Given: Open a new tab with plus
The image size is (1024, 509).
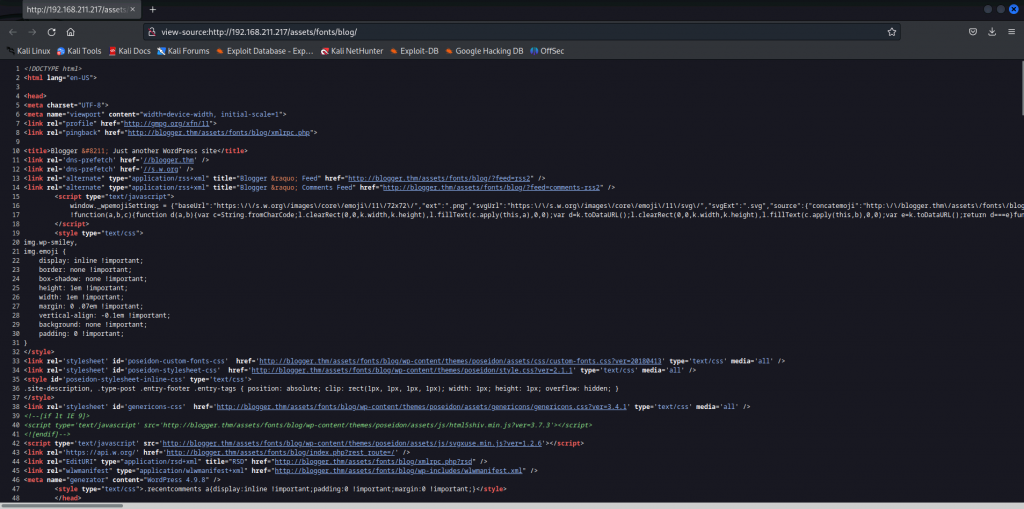Looking at the screenshot, I should pyautogui.click(x=153, y=10).
